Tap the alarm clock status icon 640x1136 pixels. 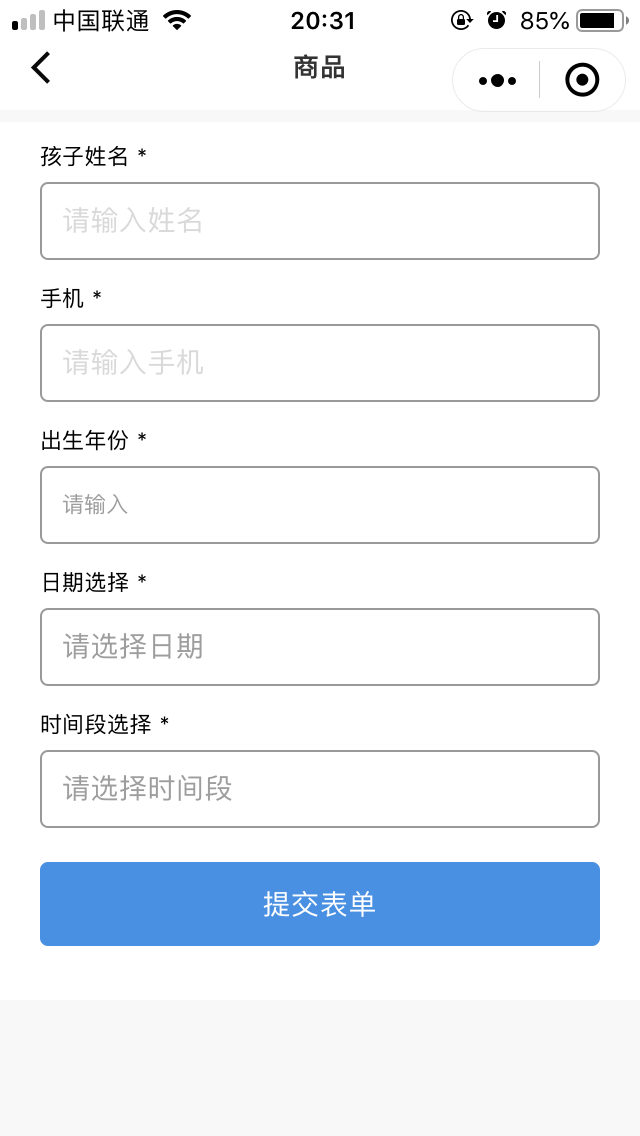point(496,20)
